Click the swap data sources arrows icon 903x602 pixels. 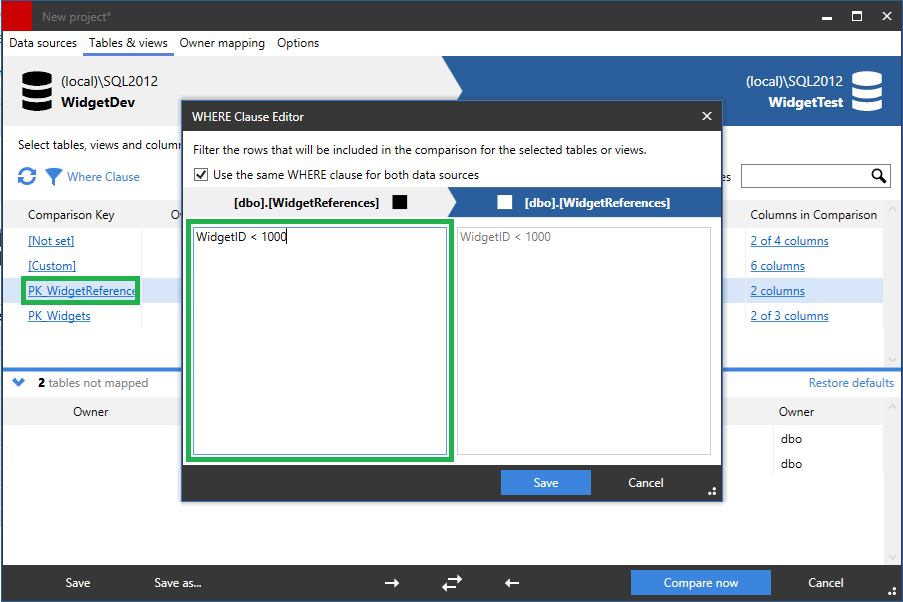tap(451, 583)
